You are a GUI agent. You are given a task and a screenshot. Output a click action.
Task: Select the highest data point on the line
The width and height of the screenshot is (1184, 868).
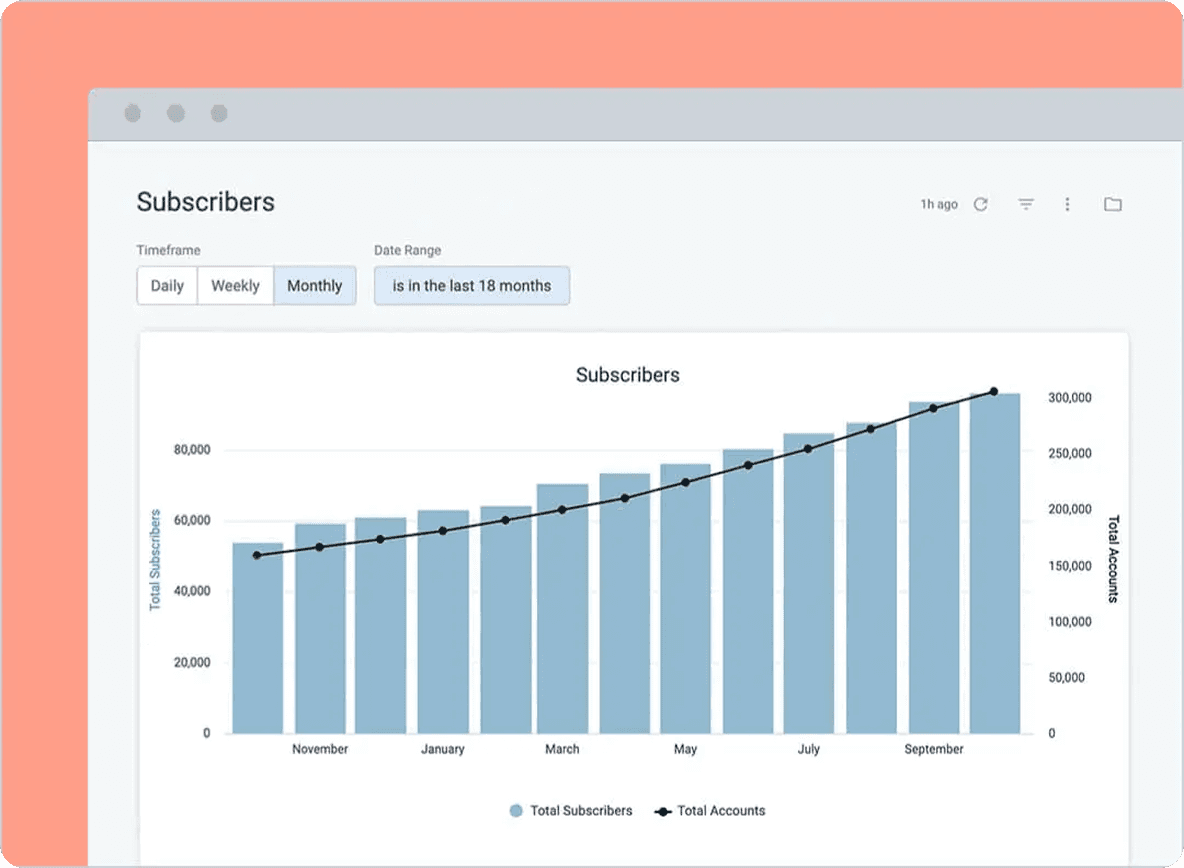tap(993, 391)
